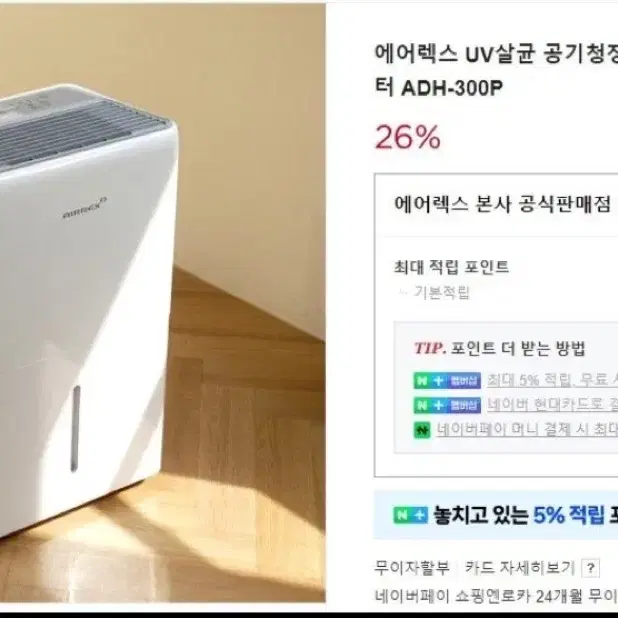Click the second N+ membership badge

tap(447, 405)
